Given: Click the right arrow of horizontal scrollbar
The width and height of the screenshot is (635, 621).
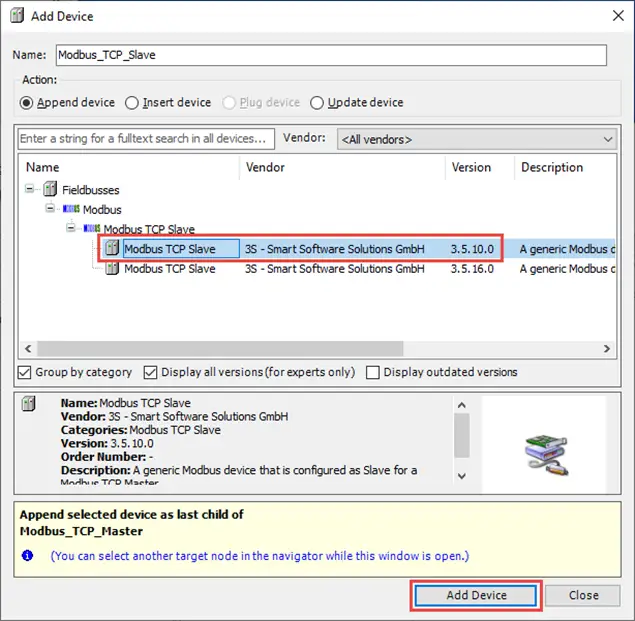Looking at the screenshot, I should (607, 348).
